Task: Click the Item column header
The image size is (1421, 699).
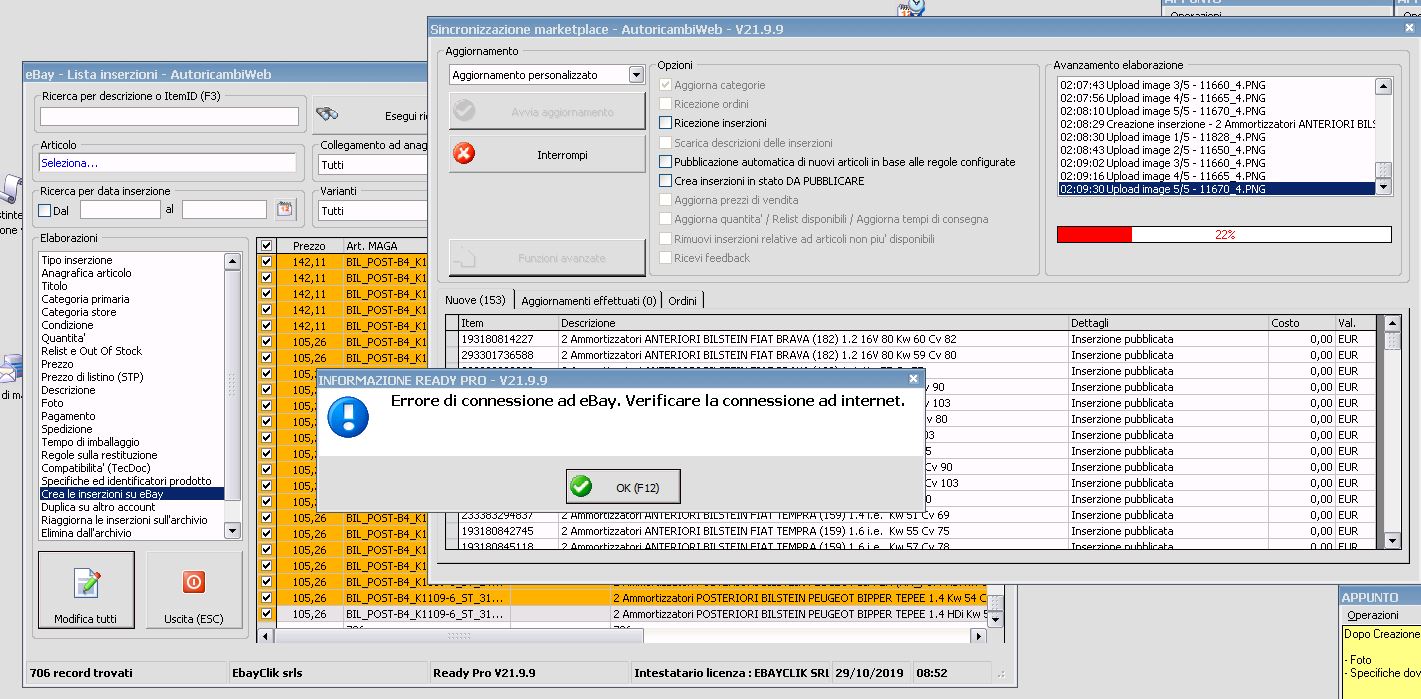Action: tap(508, 323)
